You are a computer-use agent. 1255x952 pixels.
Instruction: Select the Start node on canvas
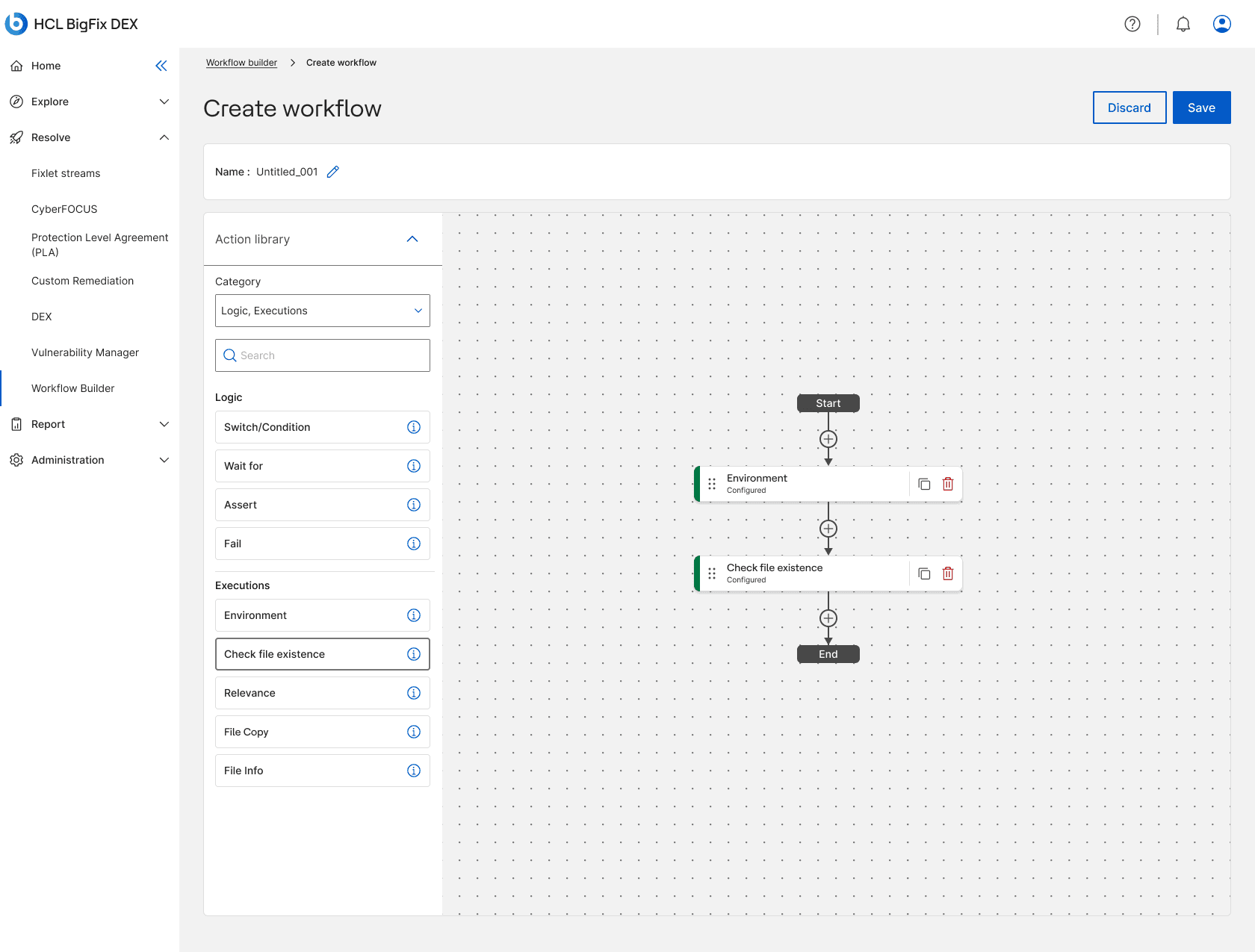point(828,403)
